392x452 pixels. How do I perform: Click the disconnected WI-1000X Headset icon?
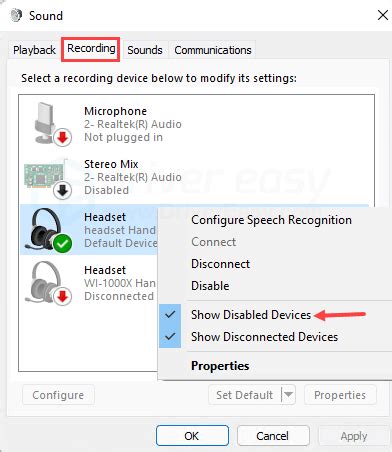(x=48, y=283)
